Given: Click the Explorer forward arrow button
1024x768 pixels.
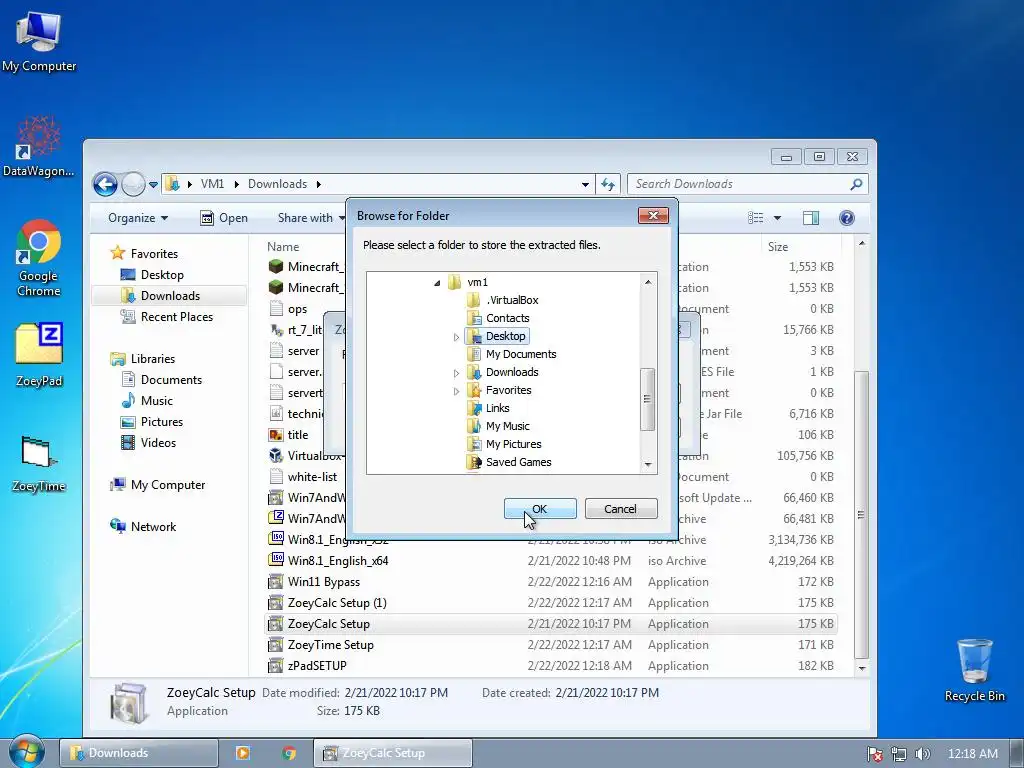Looking at the screenshot, I should coord(133,184).
